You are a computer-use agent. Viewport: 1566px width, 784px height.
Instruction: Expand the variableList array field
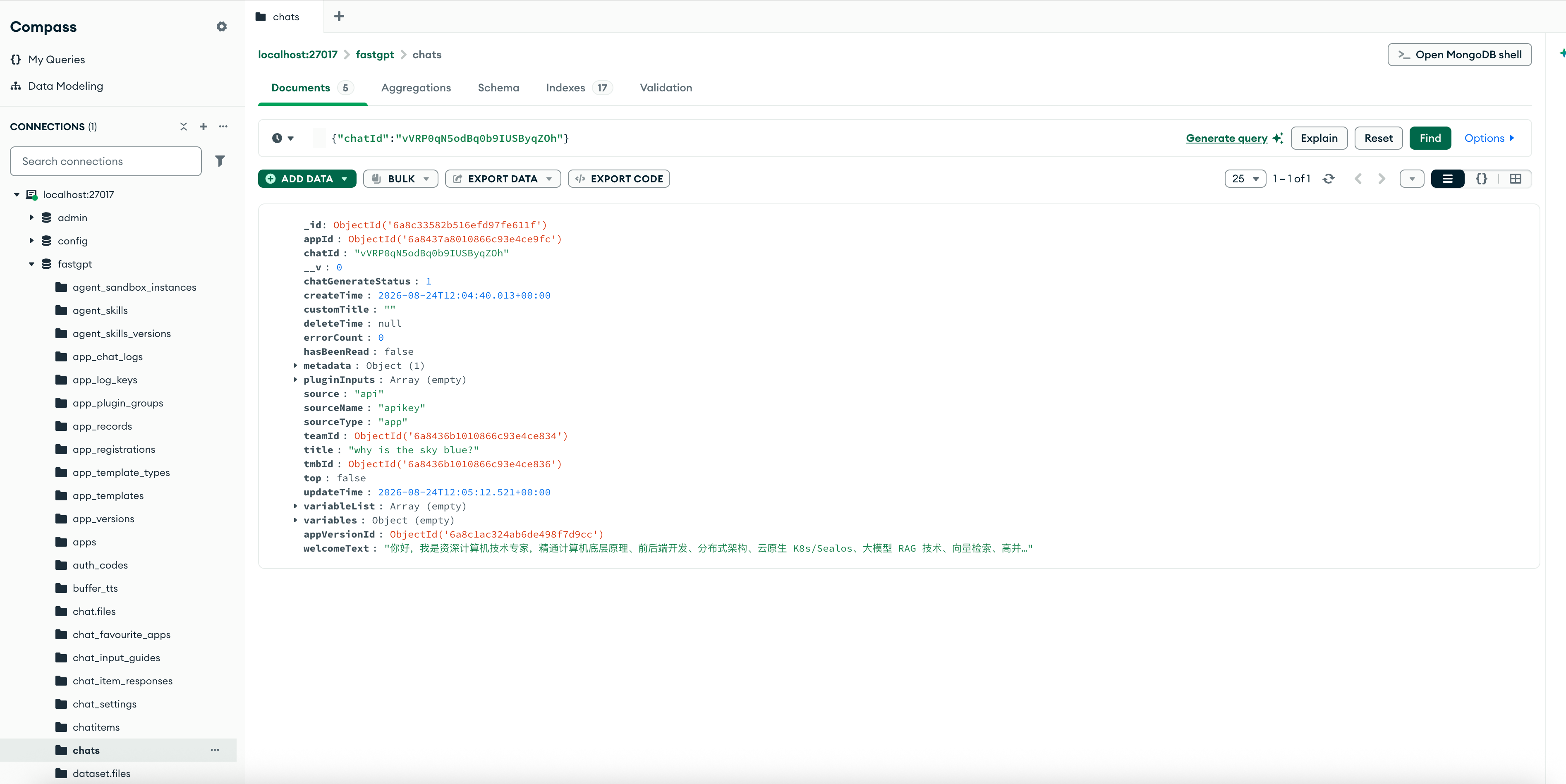(x=295, y=506)
